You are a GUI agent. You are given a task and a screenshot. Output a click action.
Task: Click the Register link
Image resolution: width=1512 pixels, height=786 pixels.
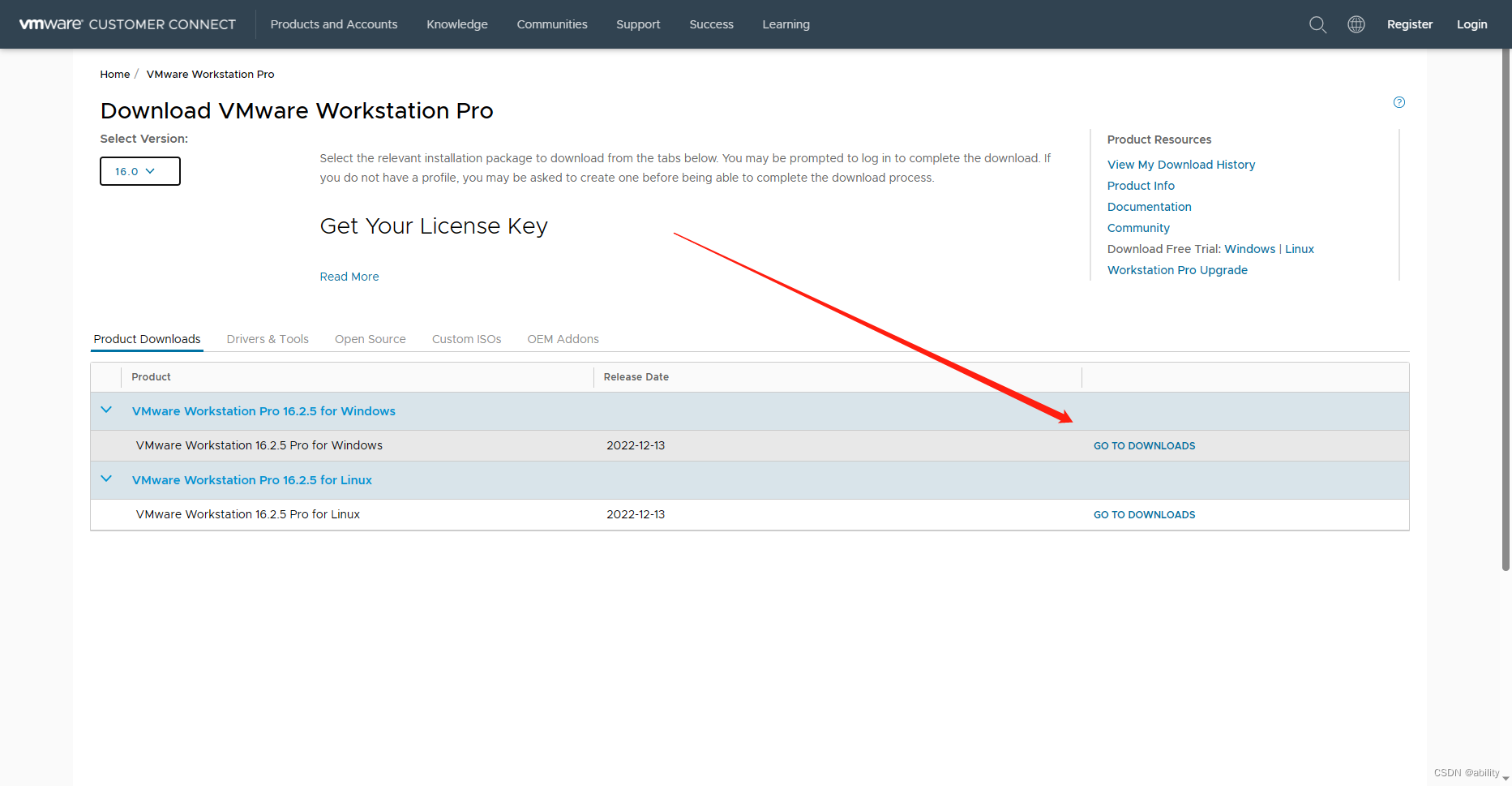1410,24
